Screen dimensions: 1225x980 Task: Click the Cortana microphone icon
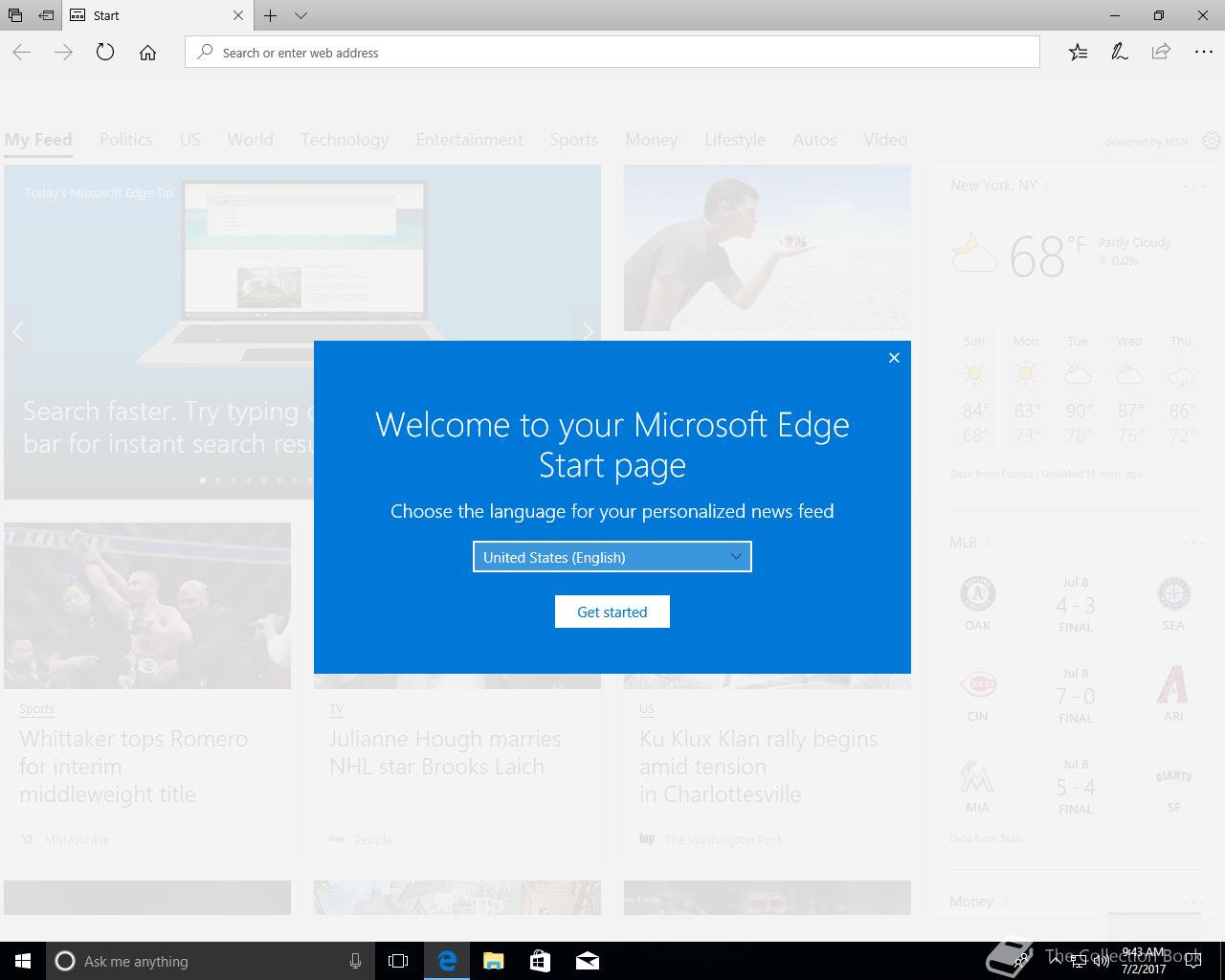355,961
